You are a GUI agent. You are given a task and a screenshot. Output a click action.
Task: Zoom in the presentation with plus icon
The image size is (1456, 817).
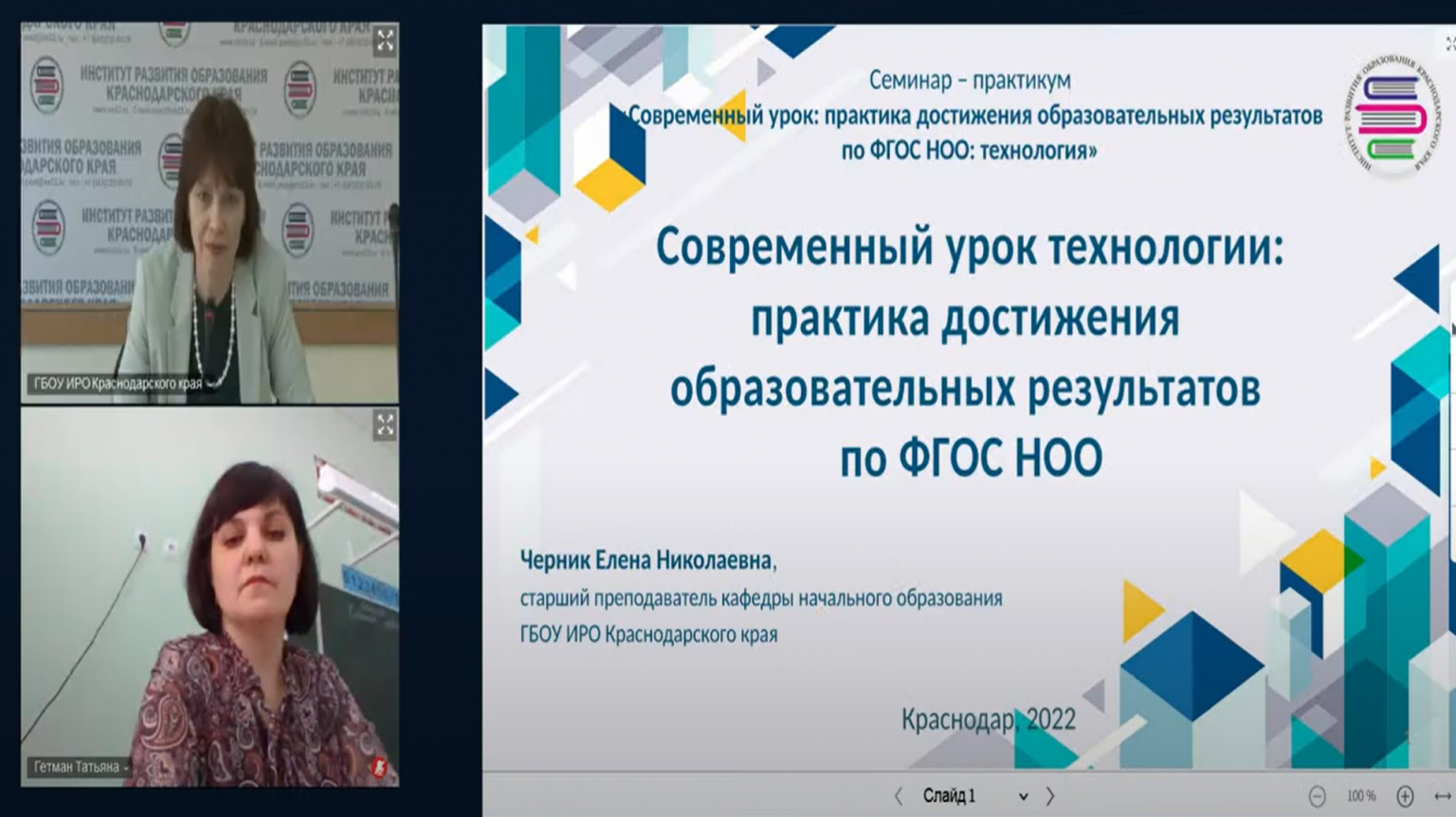point(1405,797)
